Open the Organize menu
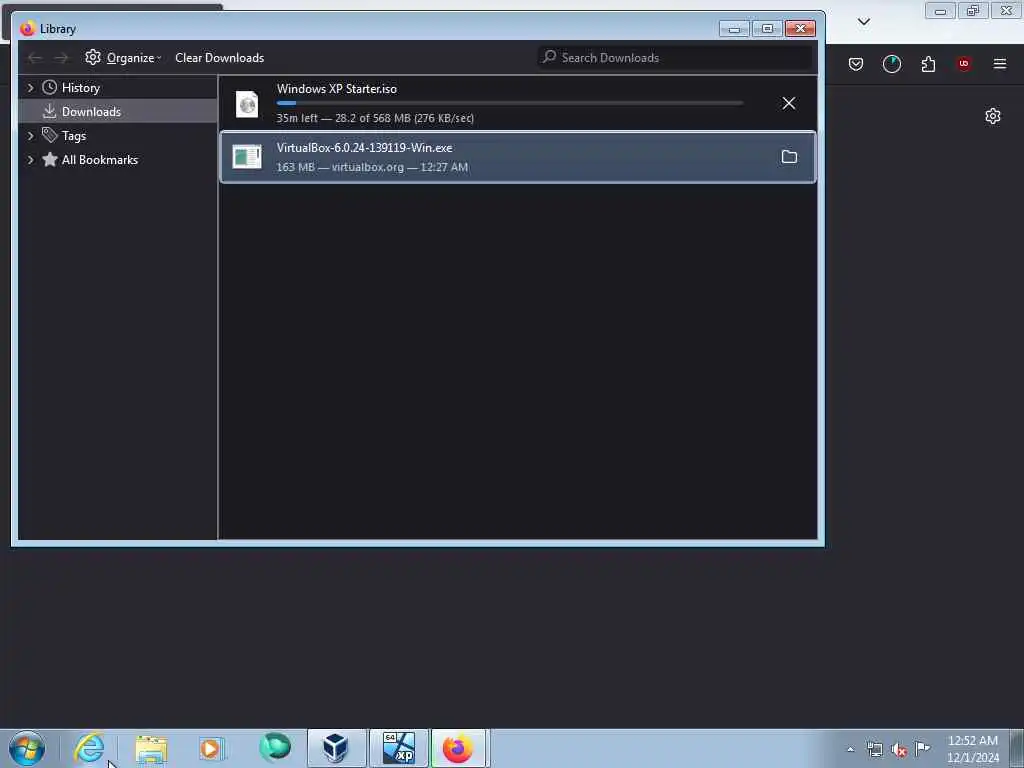Viewport: 1024px width, 768px height. coord(123,57)
